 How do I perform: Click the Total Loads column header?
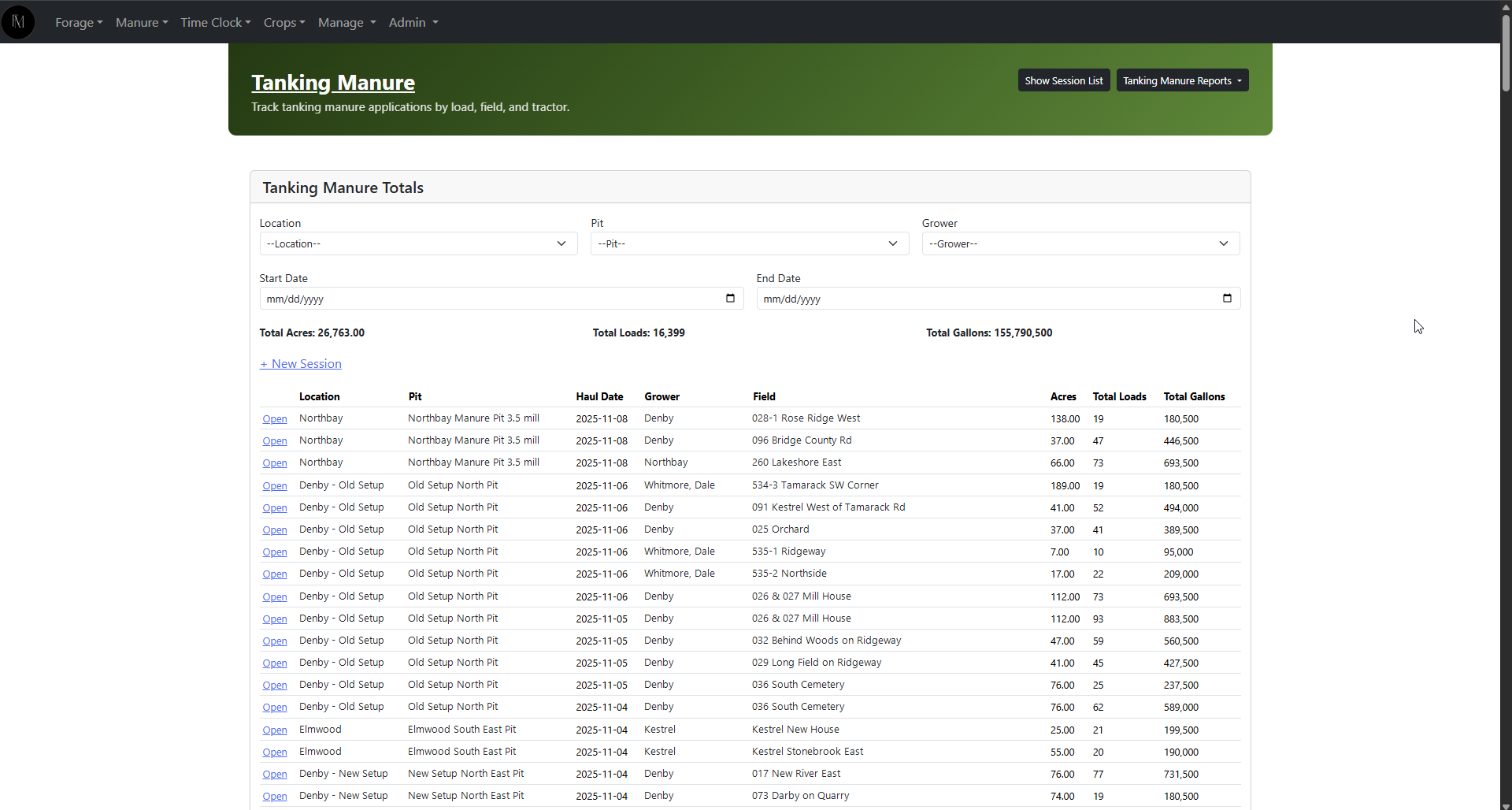pyautogui.click(x=1119, y=396)
